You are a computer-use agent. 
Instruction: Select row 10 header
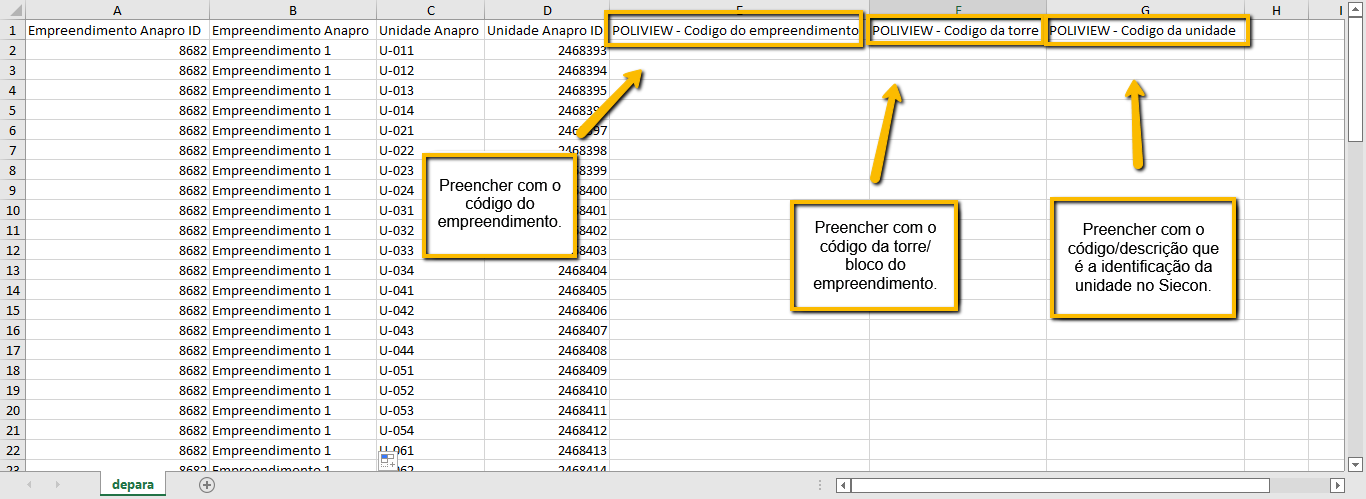[x=11, y=210]
